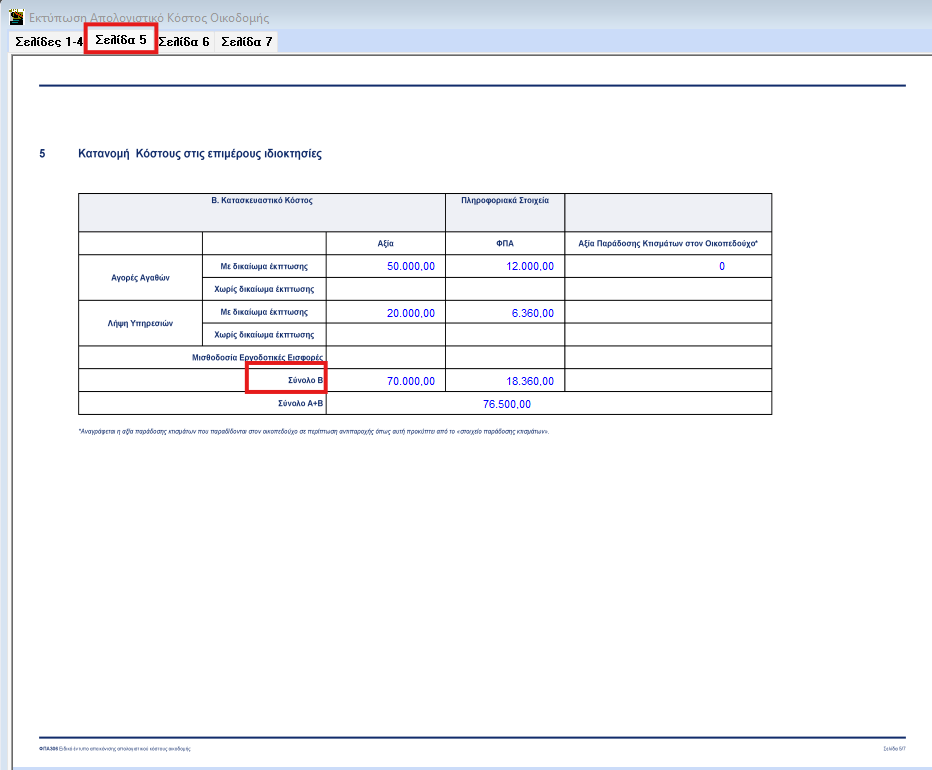
Task: Click the Σύνολο Β row label
Action: [305, 381]
